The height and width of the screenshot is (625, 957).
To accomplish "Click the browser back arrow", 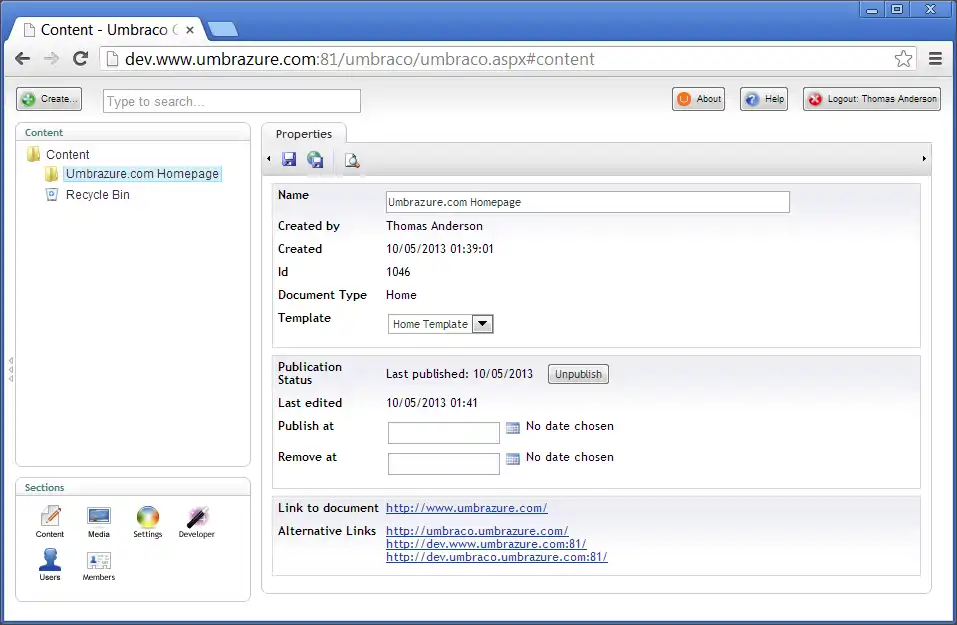I will (x=23, y=59).
